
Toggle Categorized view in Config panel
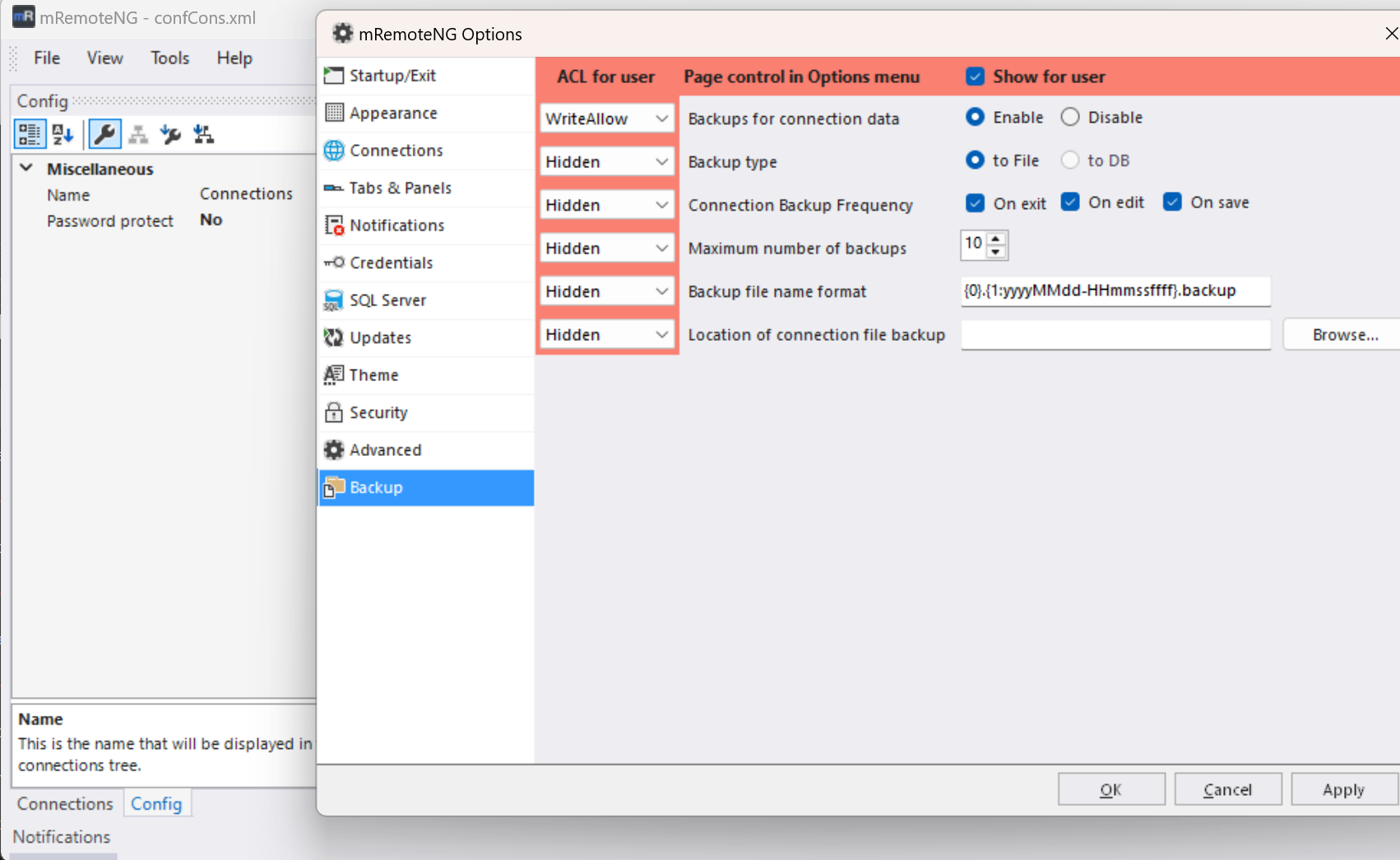[x=30, y=134]
